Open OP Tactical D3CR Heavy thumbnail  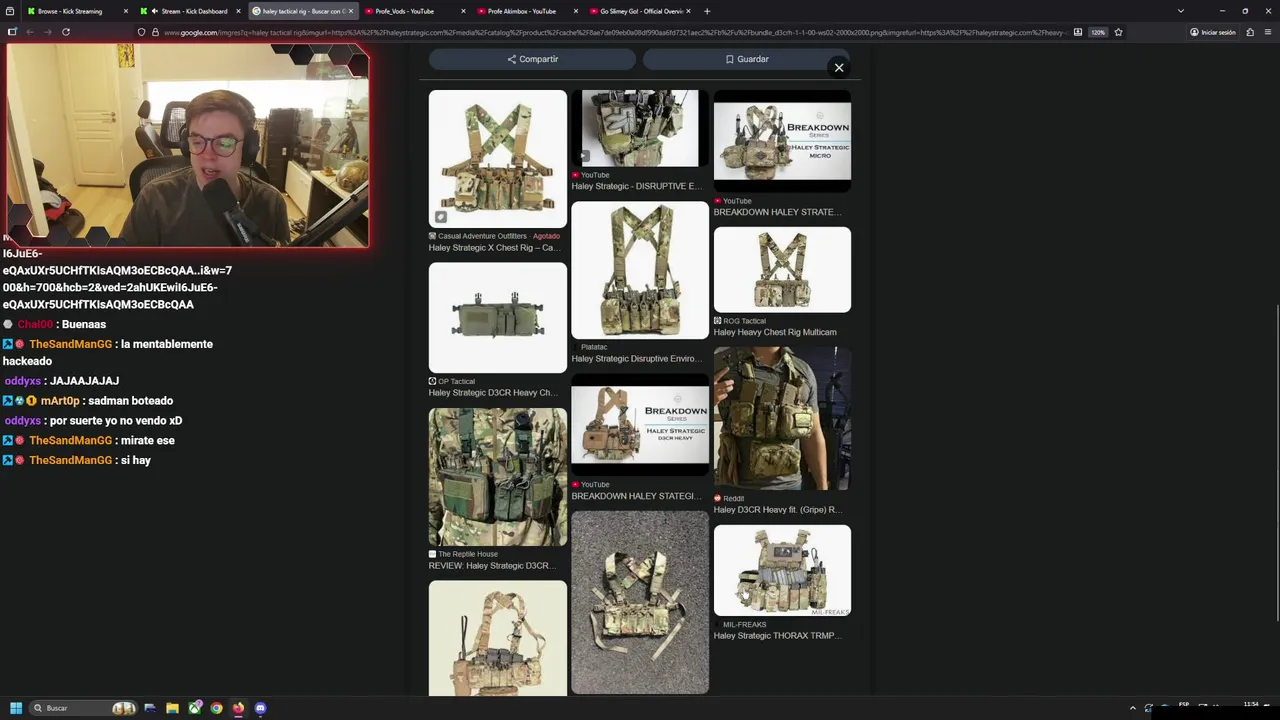pyautogui.click(x=497, y=317)
